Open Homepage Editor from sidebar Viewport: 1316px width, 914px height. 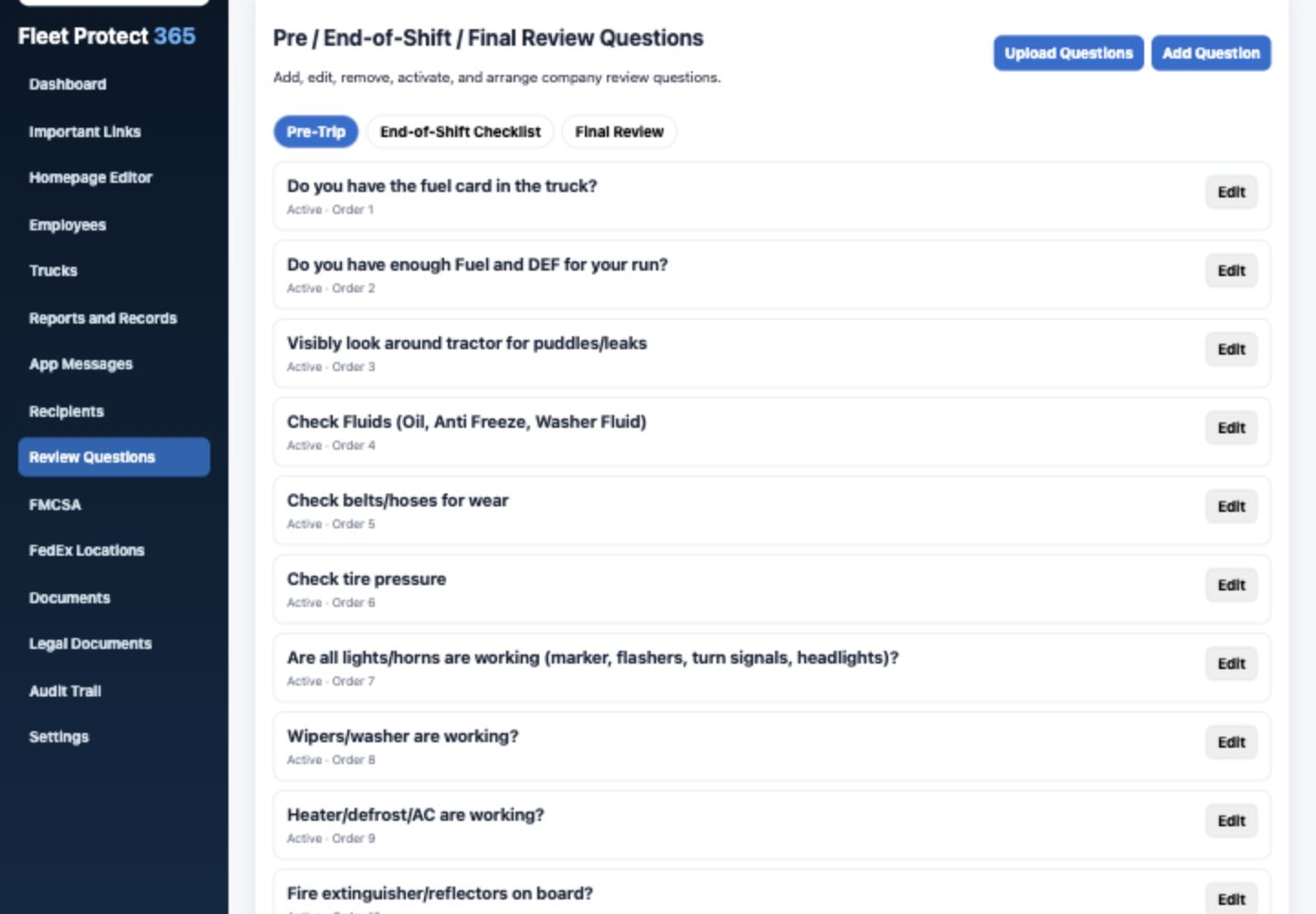click(x=90, y=177)
